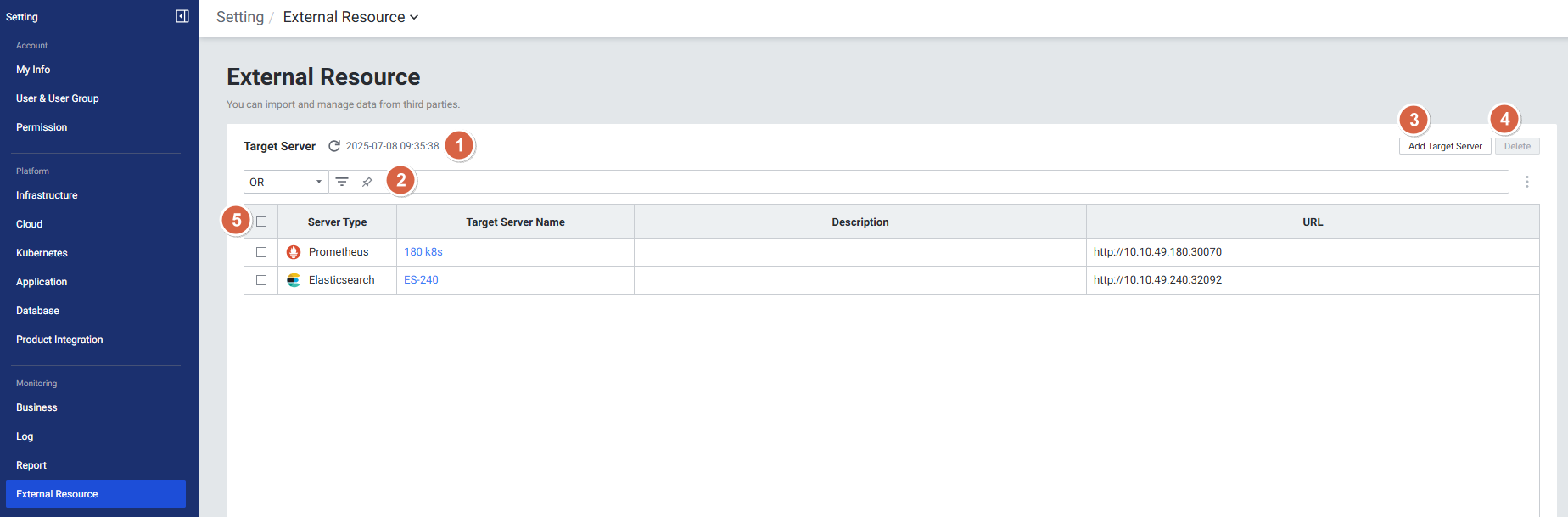
Task: Go to Kubernetes settings menu
Action: coord(42,253)
